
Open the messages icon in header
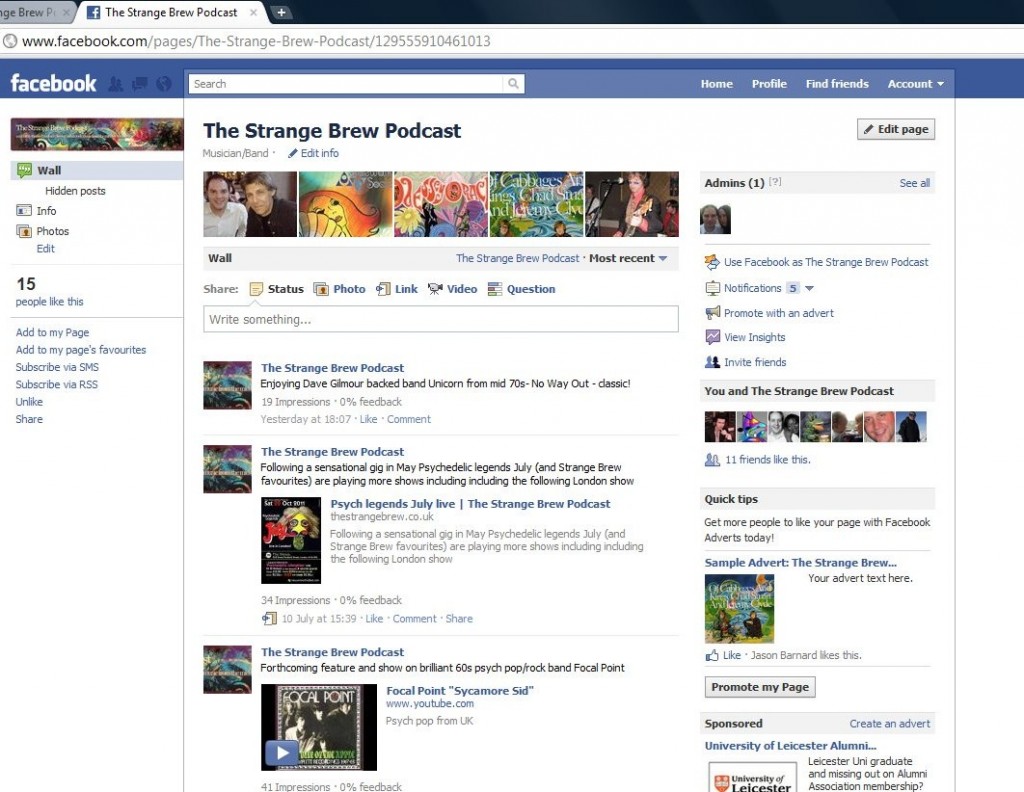pos(139,84)
